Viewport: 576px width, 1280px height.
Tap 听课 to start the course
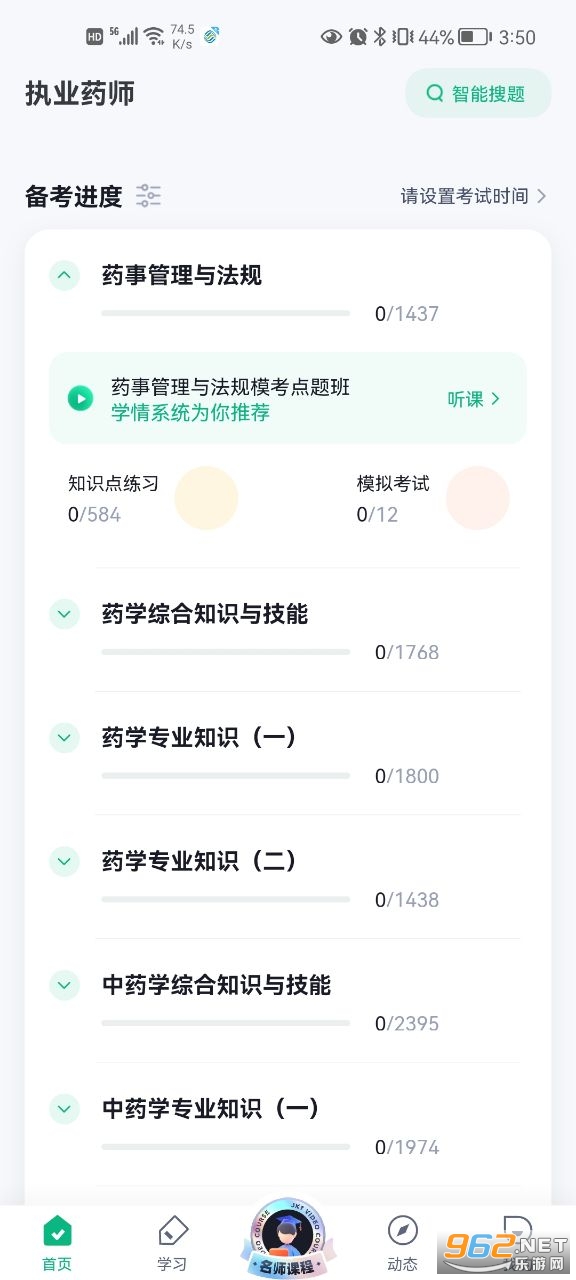(474, 399)
